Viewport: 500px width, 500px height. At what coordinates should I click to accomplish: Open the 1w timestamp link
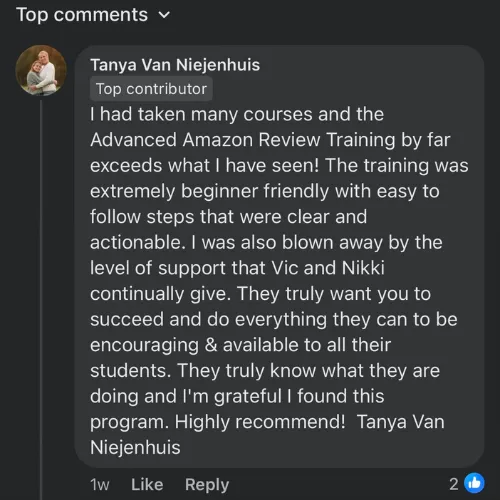pos(99,484)
